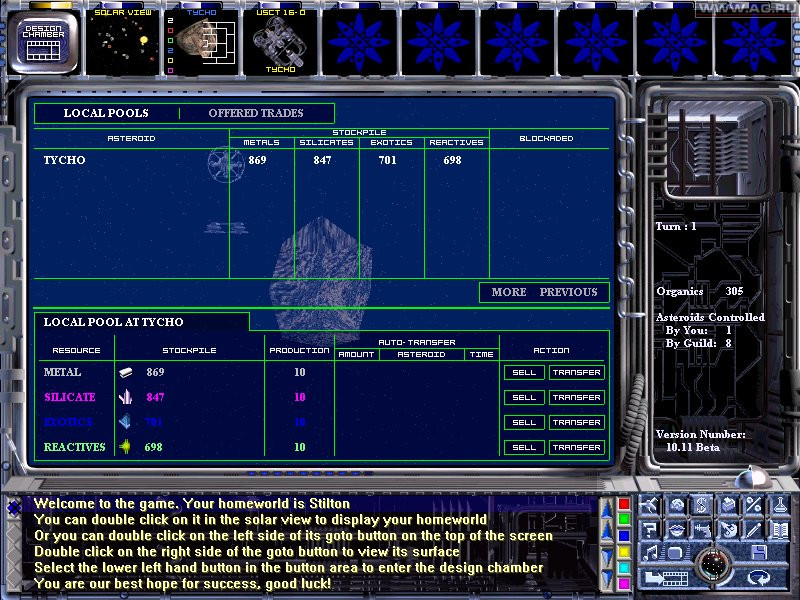Viewport: 800px width, 600px height.
Task: Click the ray gun weapons icon
Action: coord(702,530)
